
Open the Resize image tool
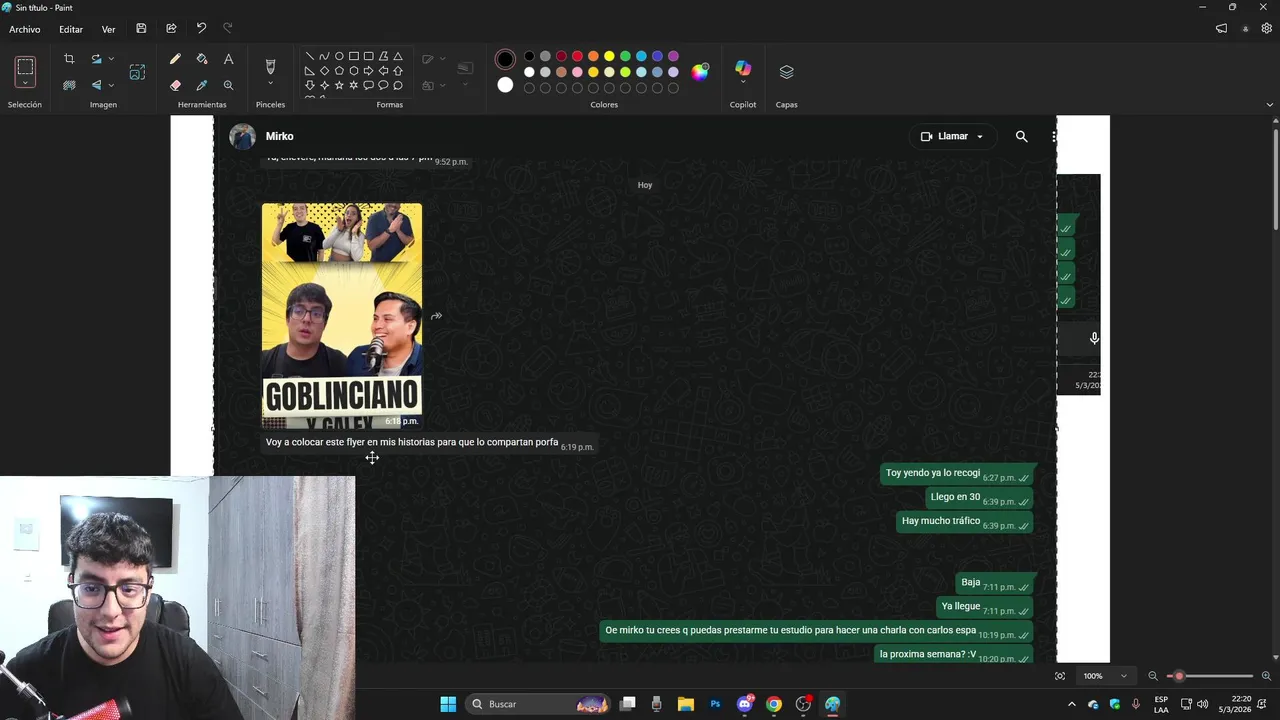pyautogui.click(x=137, y=72)
